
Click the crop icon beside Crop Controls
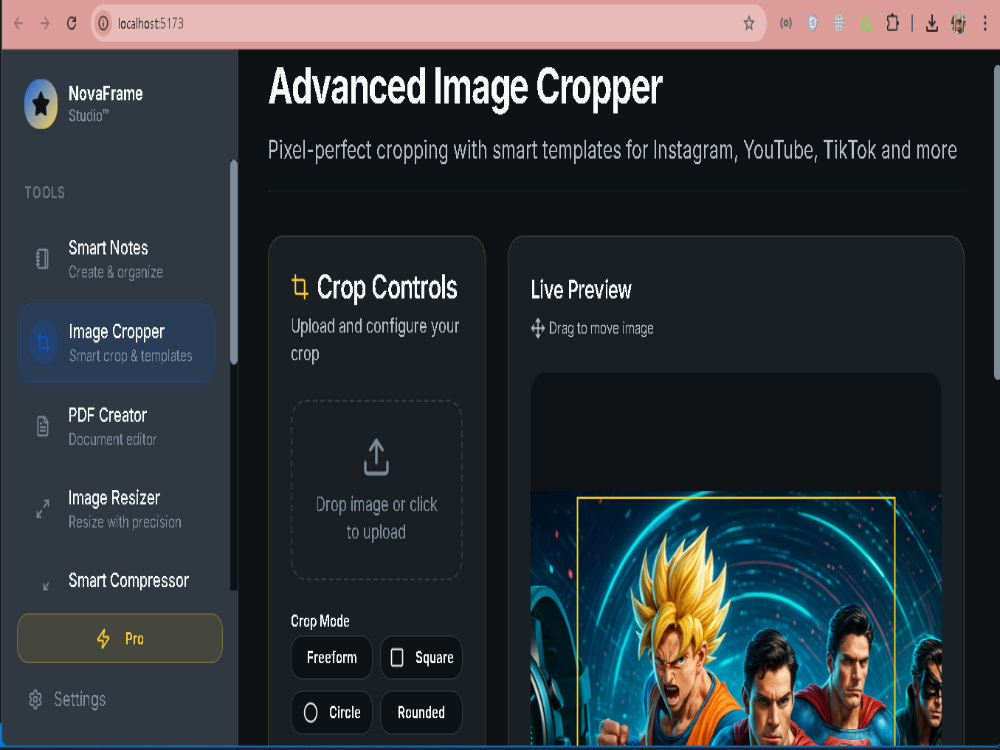pyautogui.click(x=300, y=286)
